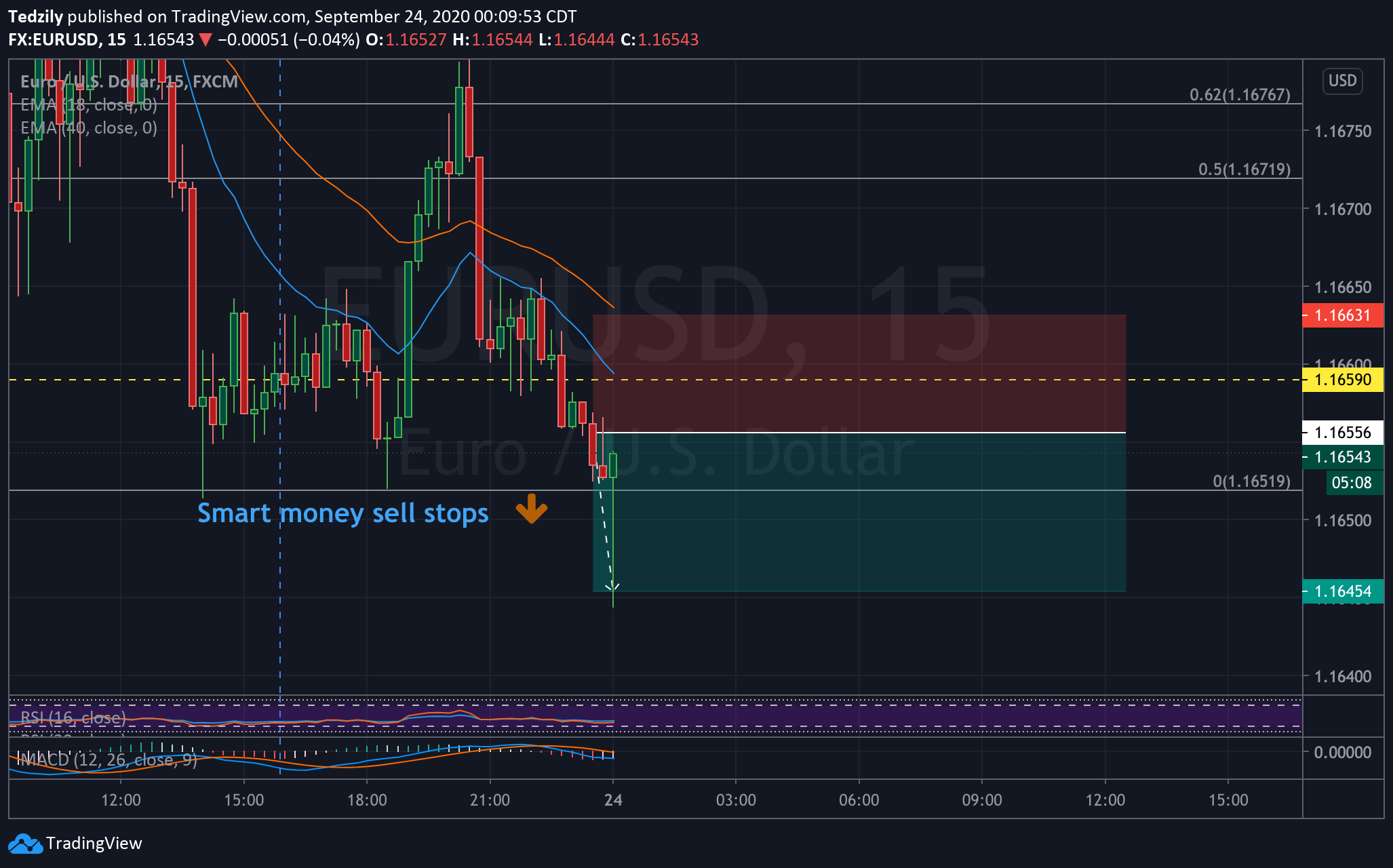Image resolution: width=1393 pixels, height=868 pixels.
Task: Click the 0(1.16519) Fibonacci level label
Action: coord(1251,481)
